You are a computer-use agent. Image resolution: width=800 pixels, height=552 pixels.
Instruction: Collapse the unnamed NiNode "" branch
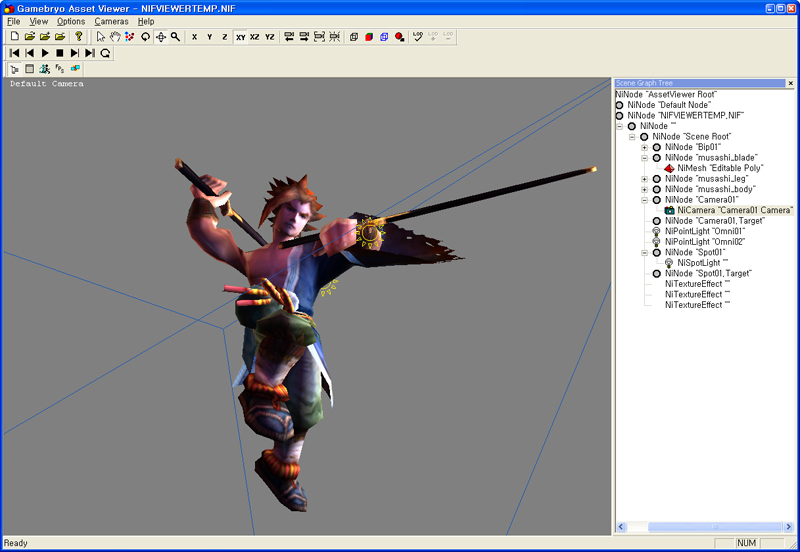coord(619,126)
